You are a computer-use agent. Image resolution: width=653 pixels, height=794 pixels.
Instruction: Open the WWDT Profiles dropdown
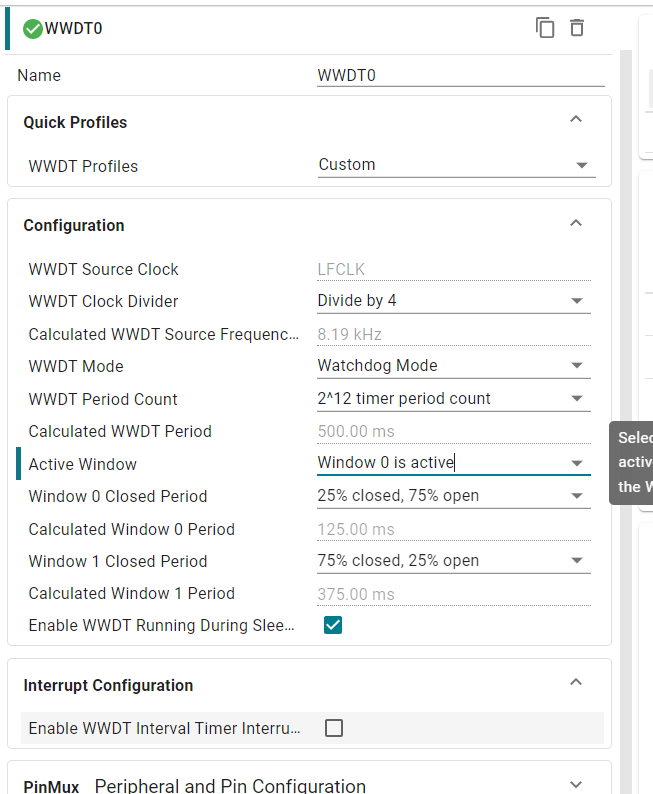click(x=457, y=165)
